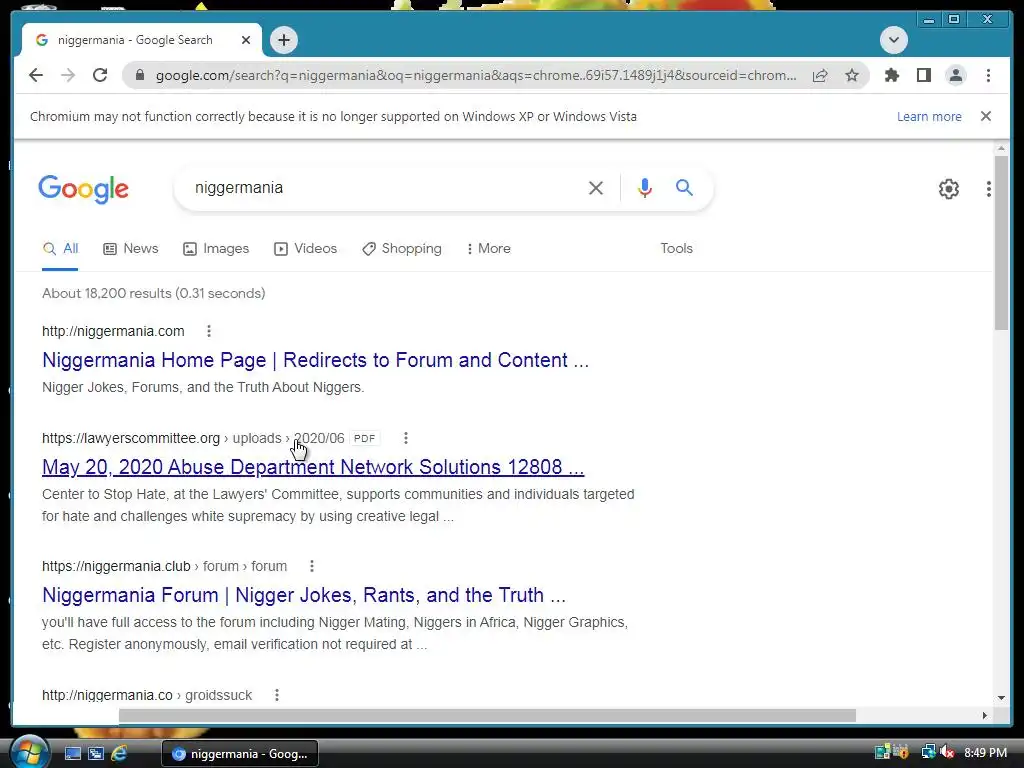The height and width of the screenshot is (768, 1024).
Task: Click the Show desktop quick launch icon
Action: click(x=72, y=754)
